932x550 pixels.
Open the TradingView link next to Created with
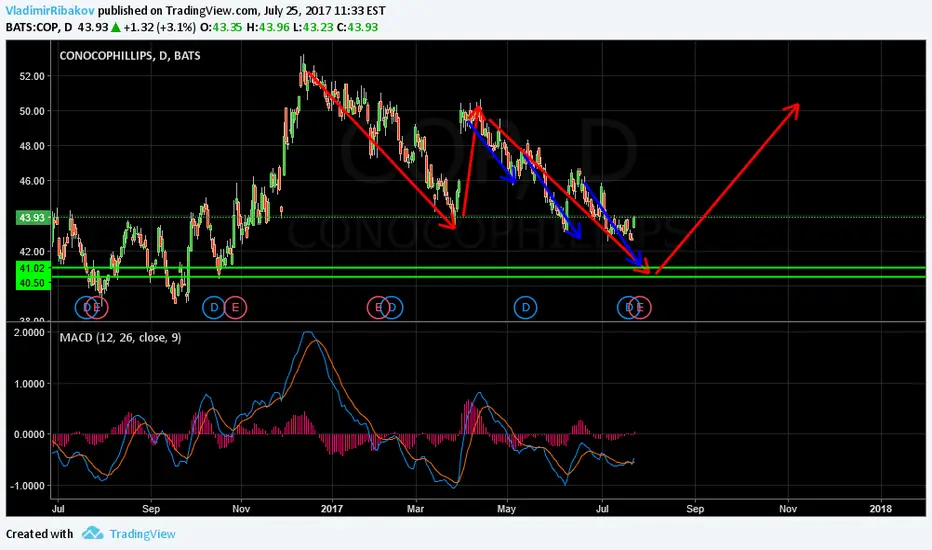click(142, 534)
